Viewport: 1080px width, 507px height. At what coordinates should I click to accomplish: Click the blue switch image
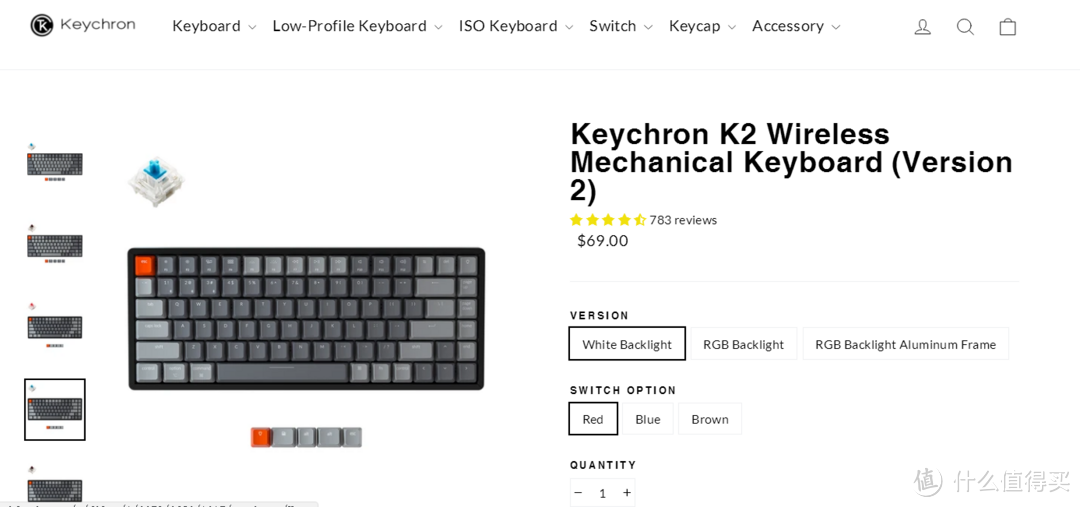tap(156, 181)
